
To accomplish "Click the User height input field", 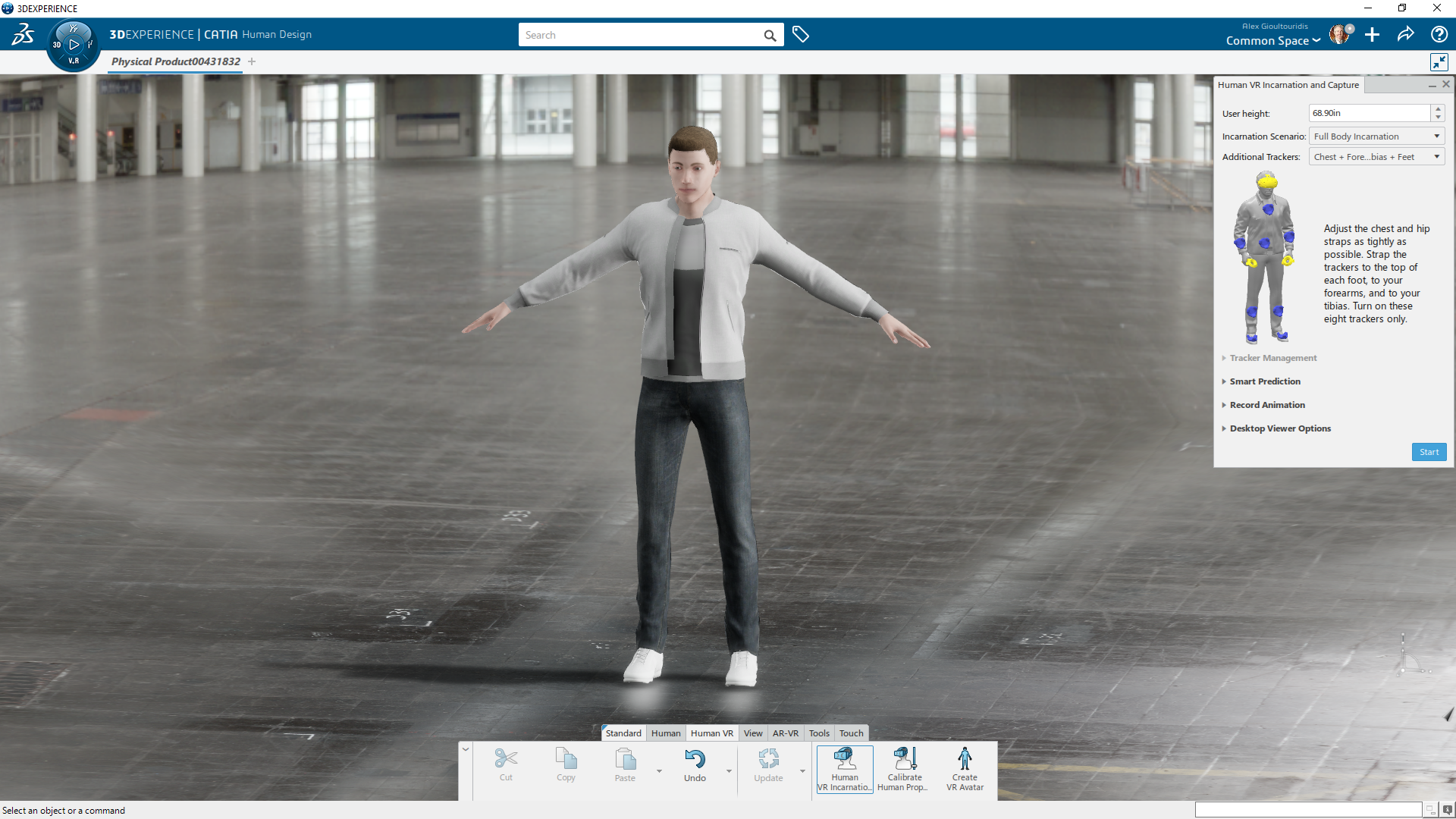I will point(1368,113).
